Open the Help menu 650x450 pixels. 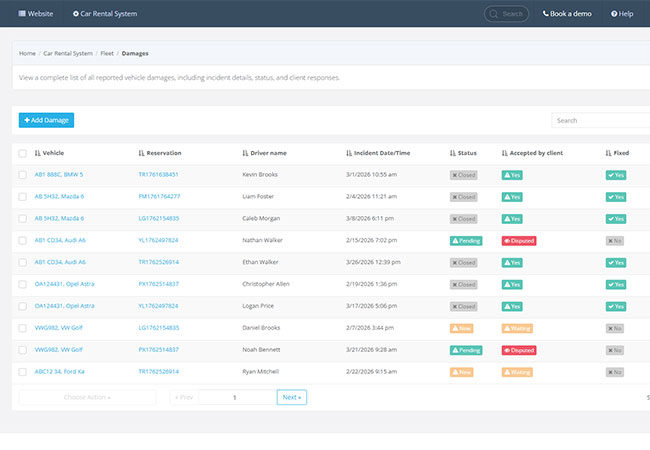point(622,14)
